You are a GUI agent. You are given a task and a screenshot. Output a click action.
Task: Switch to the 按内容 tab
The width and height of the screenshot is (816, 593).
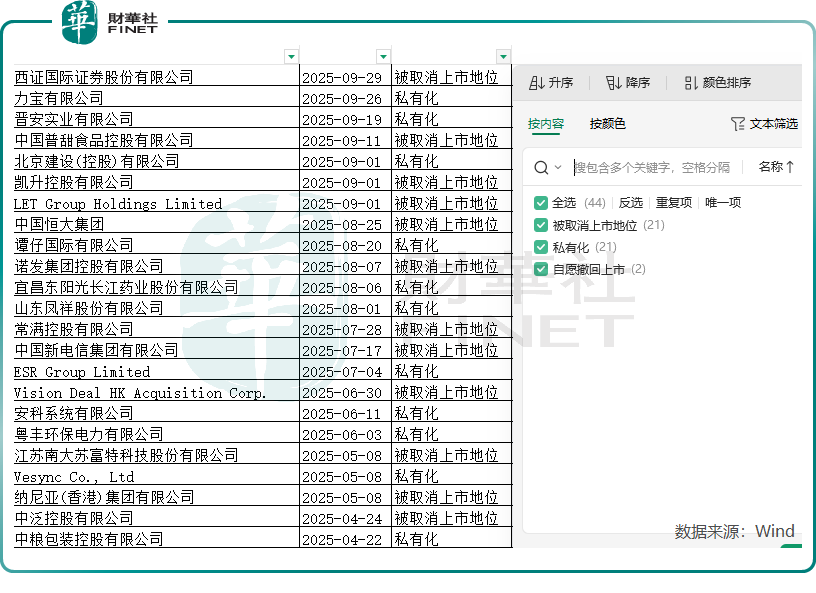[546, 124]
